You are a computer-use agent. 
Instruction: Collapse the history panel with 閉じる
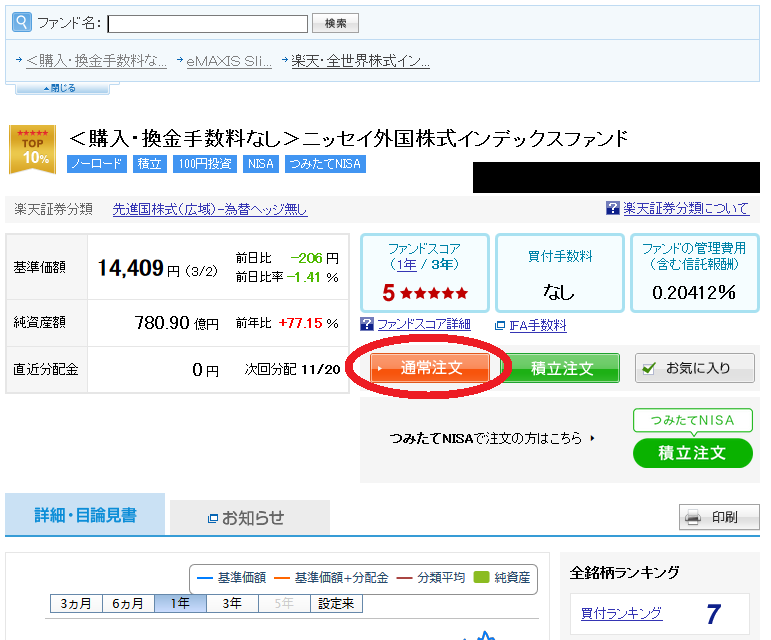(61, 88)
